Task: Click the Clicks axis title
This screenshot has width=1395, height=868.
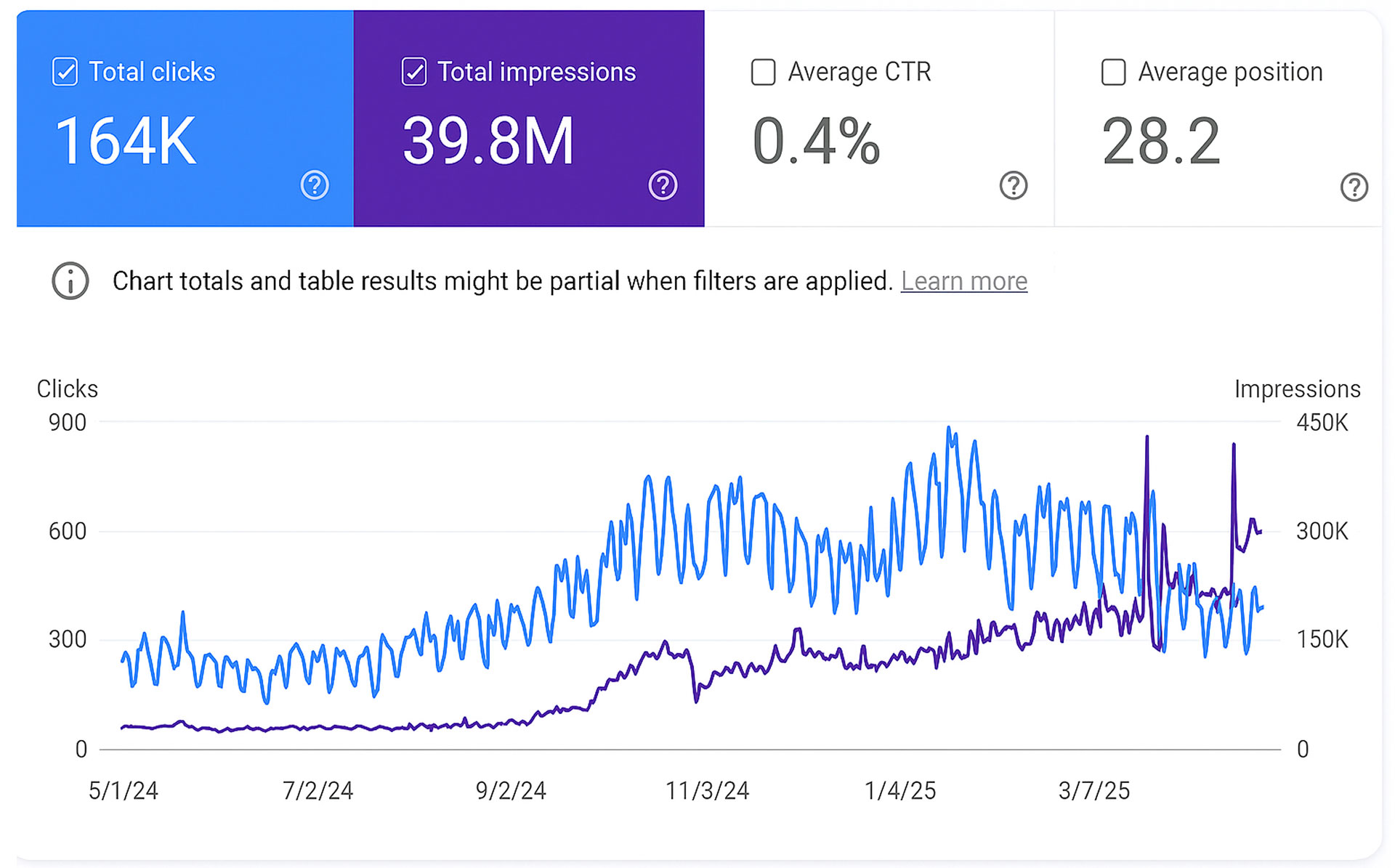Action: 68,389
